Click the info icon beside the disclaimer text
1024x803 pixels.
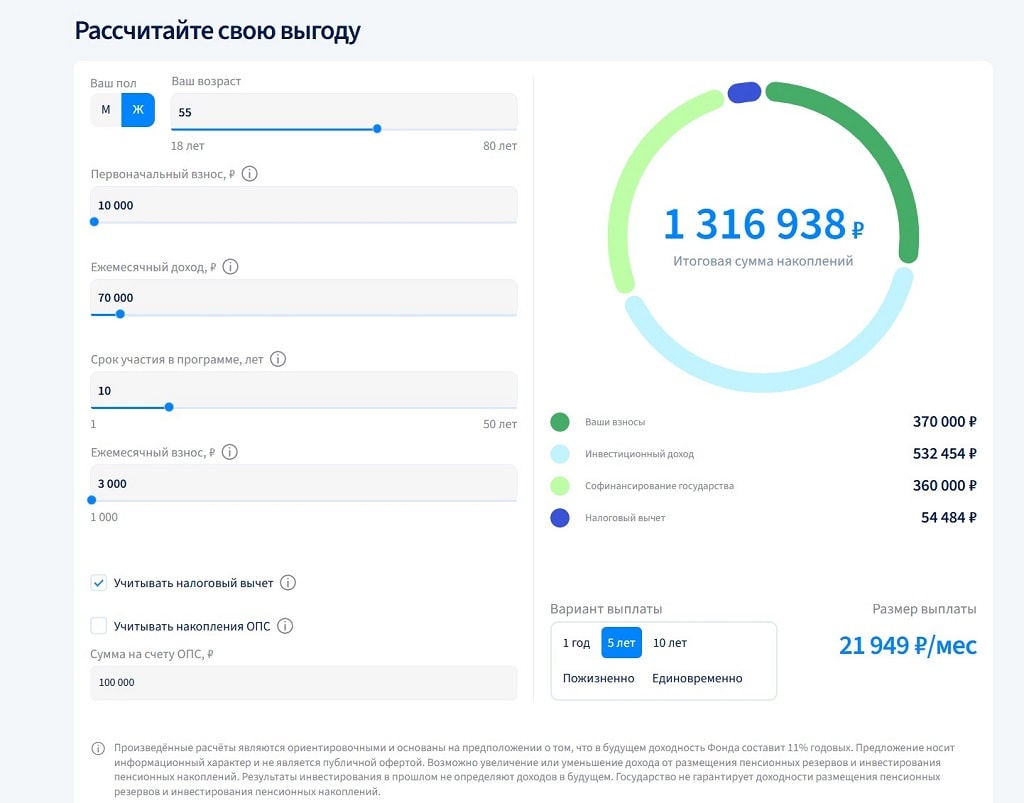(98, 748)
